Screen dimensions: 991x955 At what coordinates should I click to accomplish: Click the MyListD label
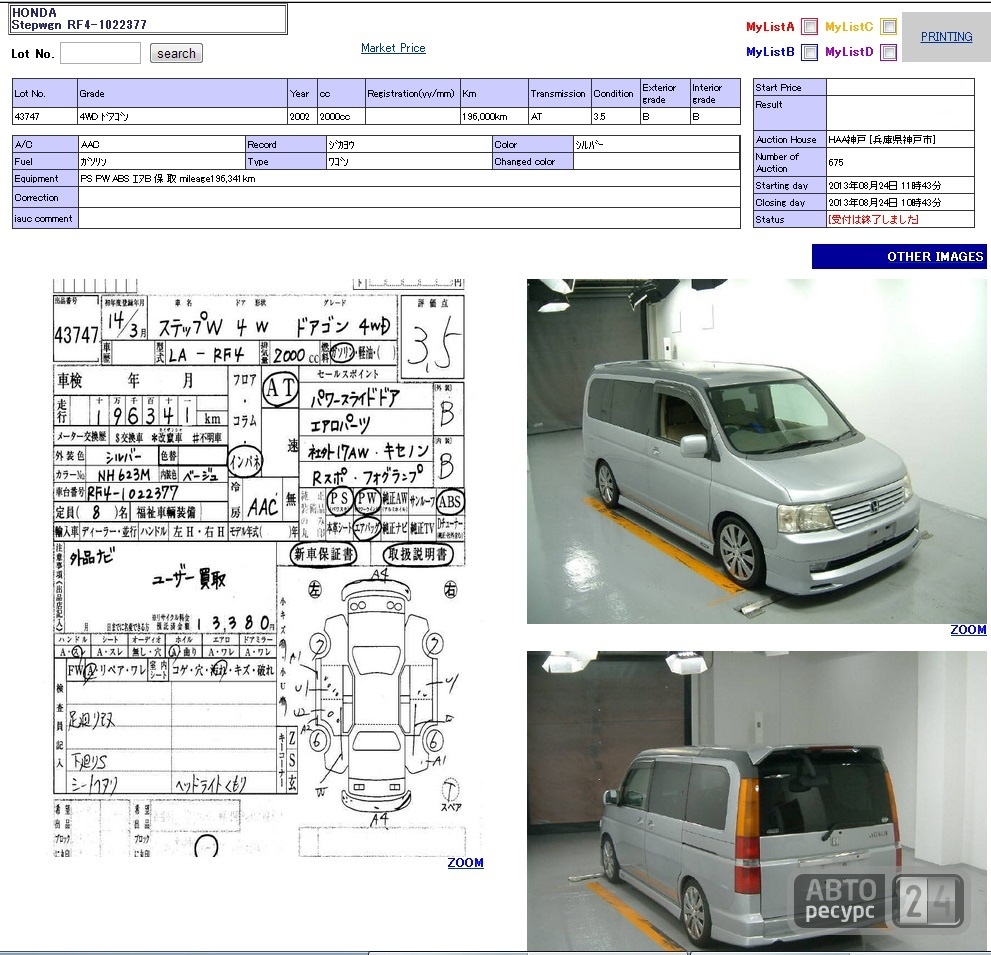pyautogui.click(x=849, y=52)
